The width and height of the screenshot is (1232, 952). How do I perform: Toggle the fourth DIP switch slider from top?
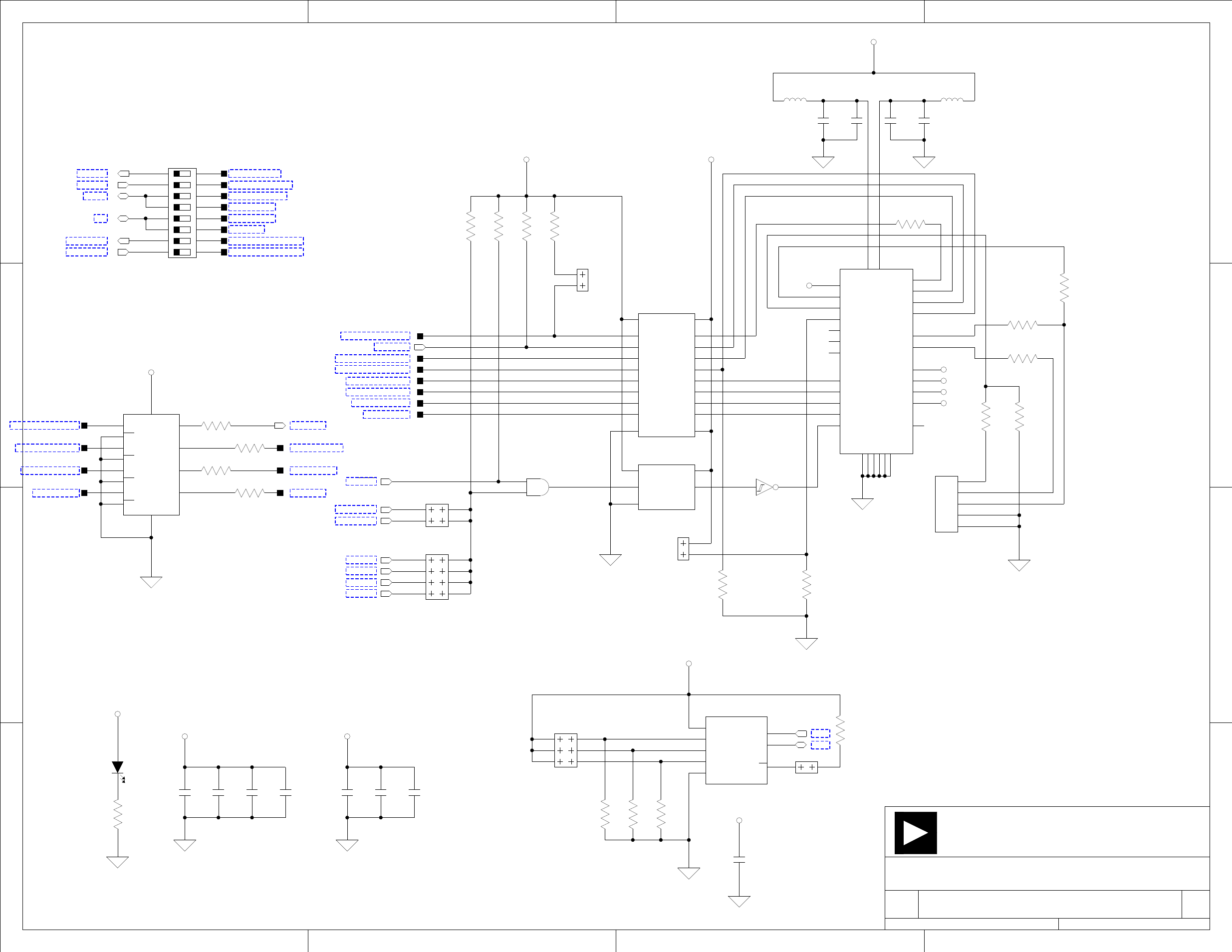[182, 208]
